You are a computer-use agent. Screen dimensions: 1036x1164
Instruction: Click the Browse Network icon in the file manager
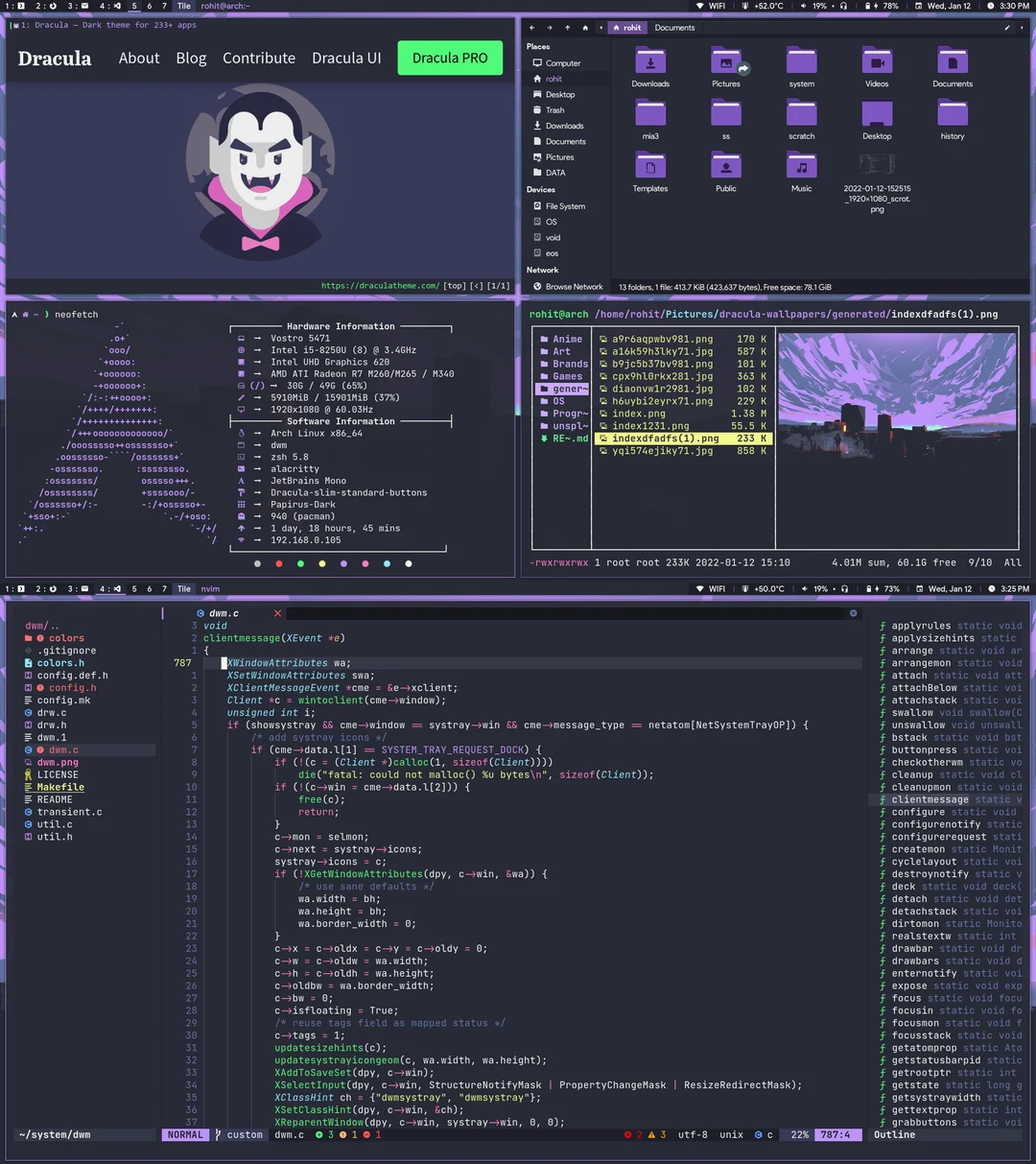[540, 286]
